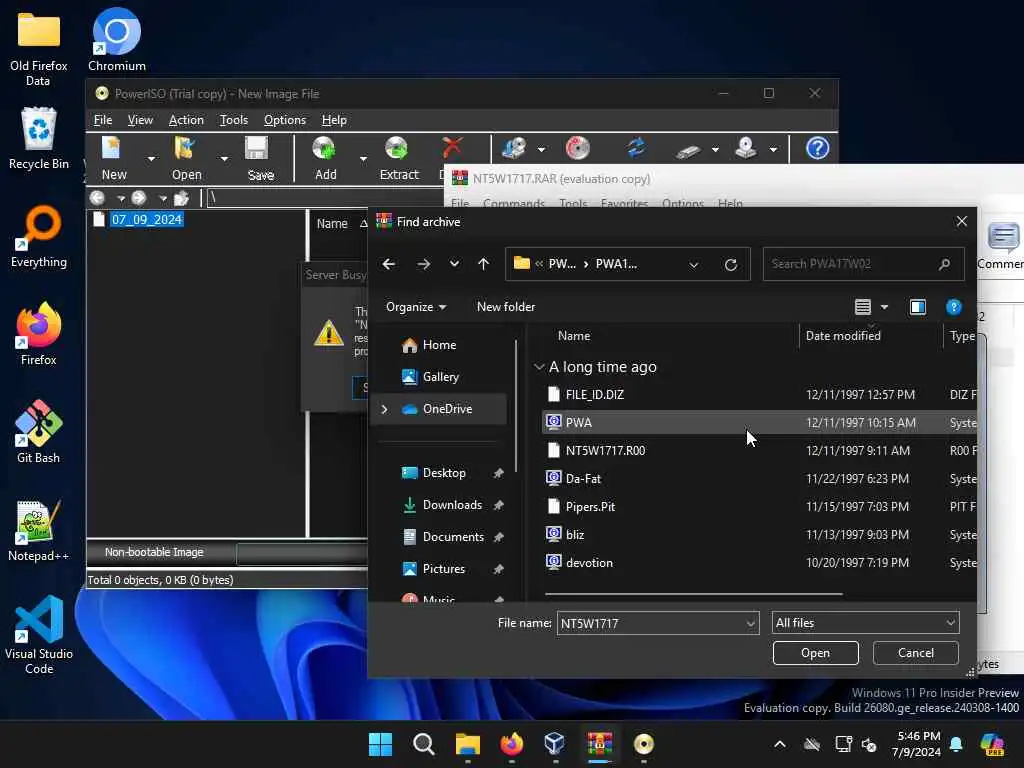Open the view options dropdown arrow
1024x768 pixels.
pyautogui.click(x=884, y=307)
